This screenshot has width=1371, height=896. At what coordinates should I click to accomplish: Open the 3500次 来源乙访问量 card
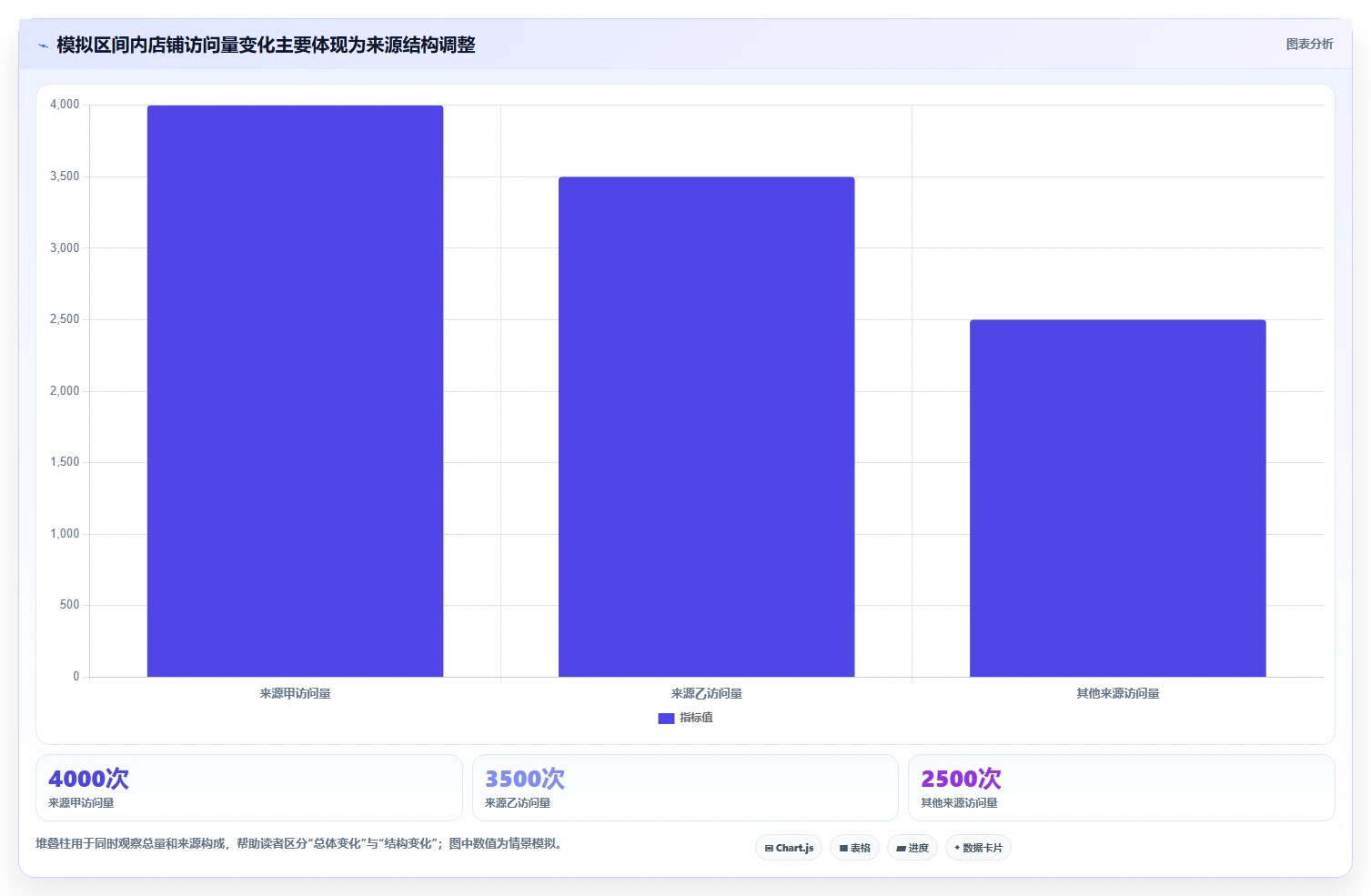click(685, 788)
